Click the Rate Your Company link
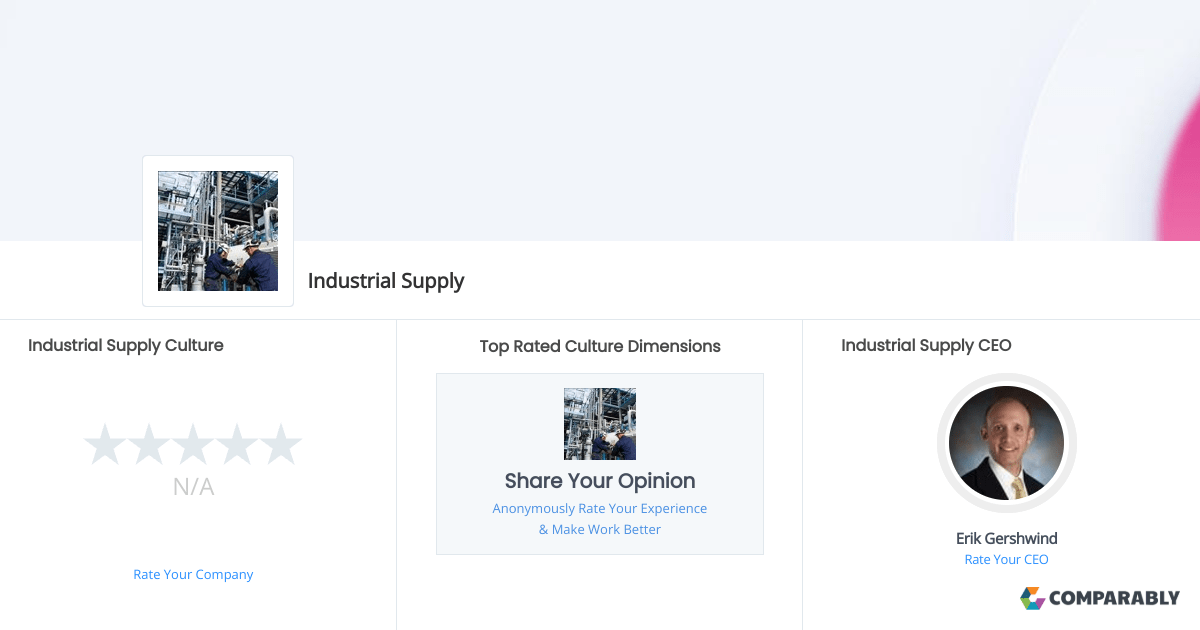Viewport: 1200px width, 630px height. (193, 574)
